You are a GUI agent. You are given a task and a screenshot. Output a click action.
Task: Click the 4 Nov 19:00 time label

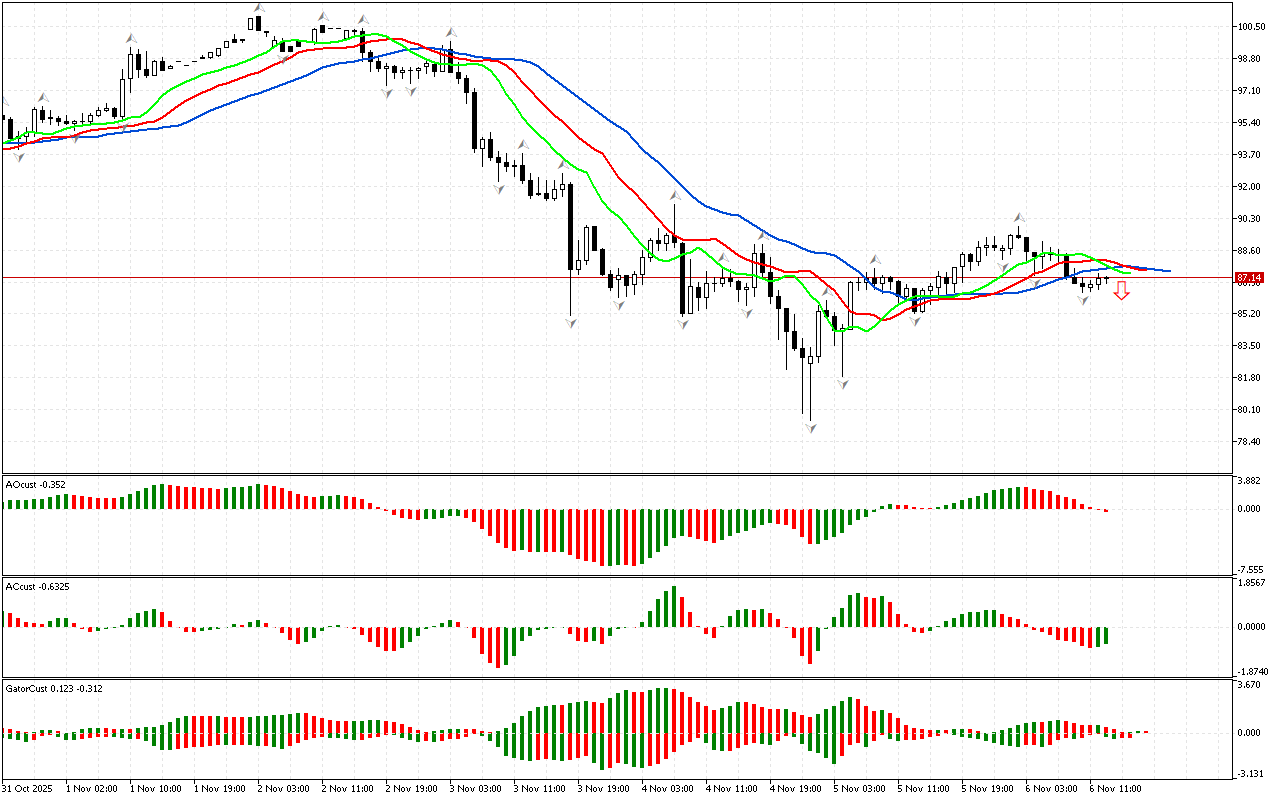coord(796,789)
